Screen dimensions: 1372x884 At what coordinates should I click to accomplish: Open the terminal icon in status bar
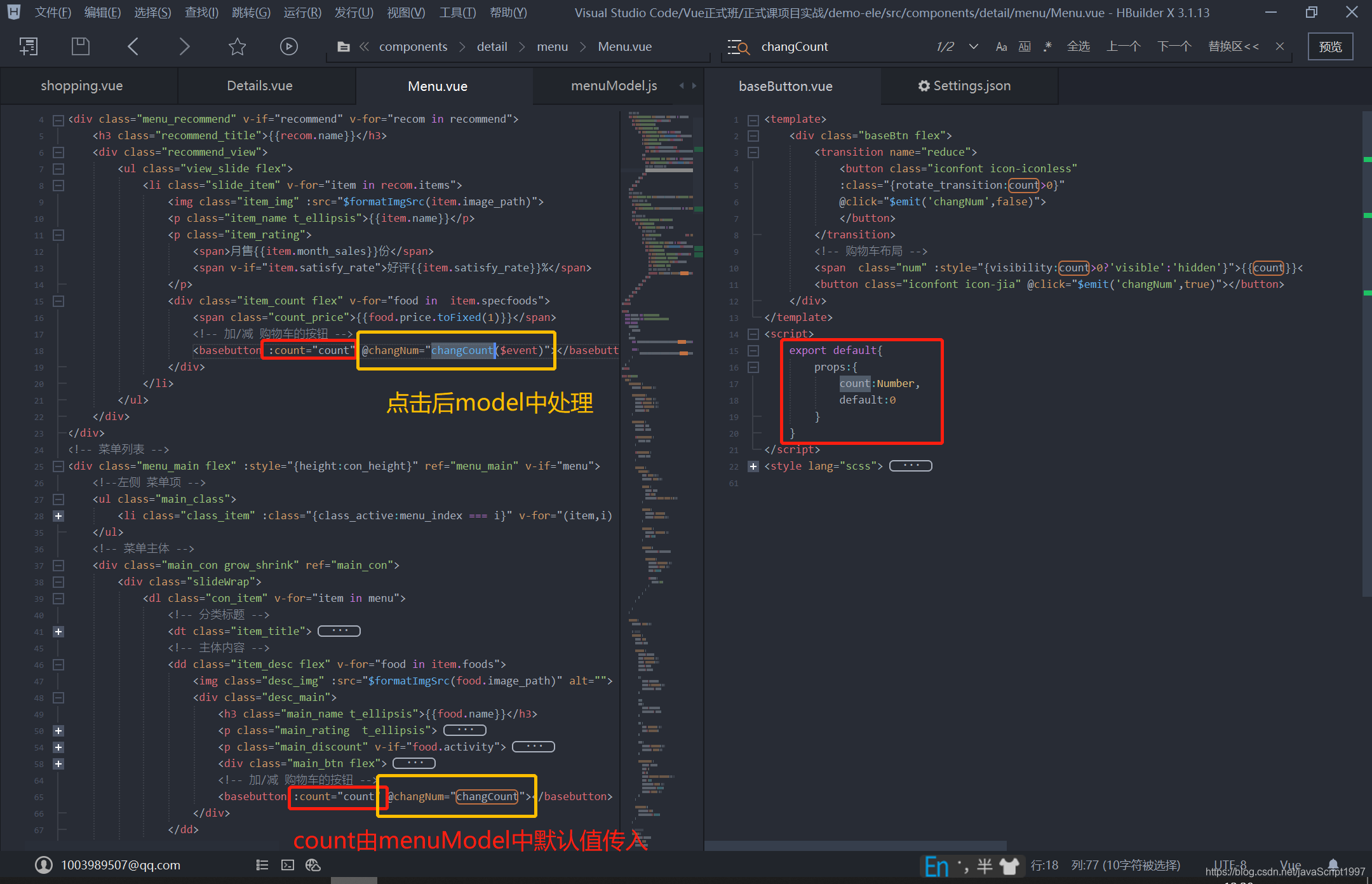288,865
